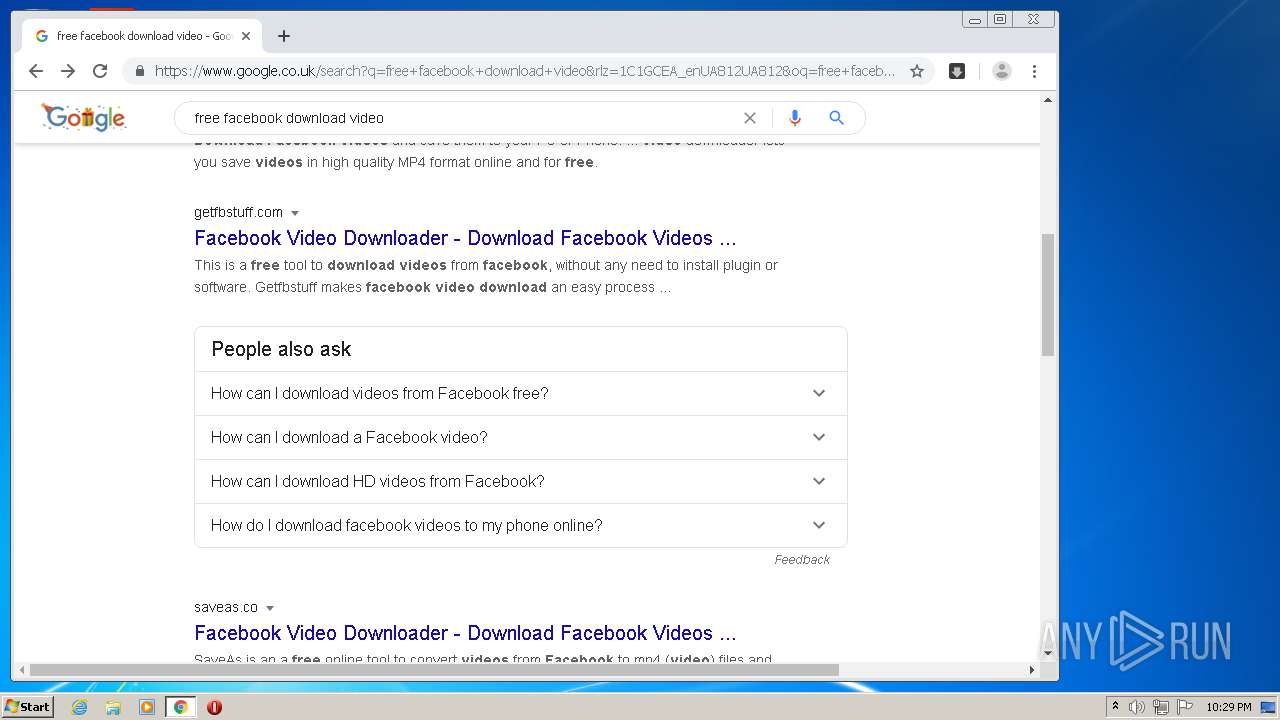Image resolution: width=1280 pixels, height=720 pixels.
Task: Open the getfbstuff.com result dropdown arrow
Action: (x=295, y=213)
